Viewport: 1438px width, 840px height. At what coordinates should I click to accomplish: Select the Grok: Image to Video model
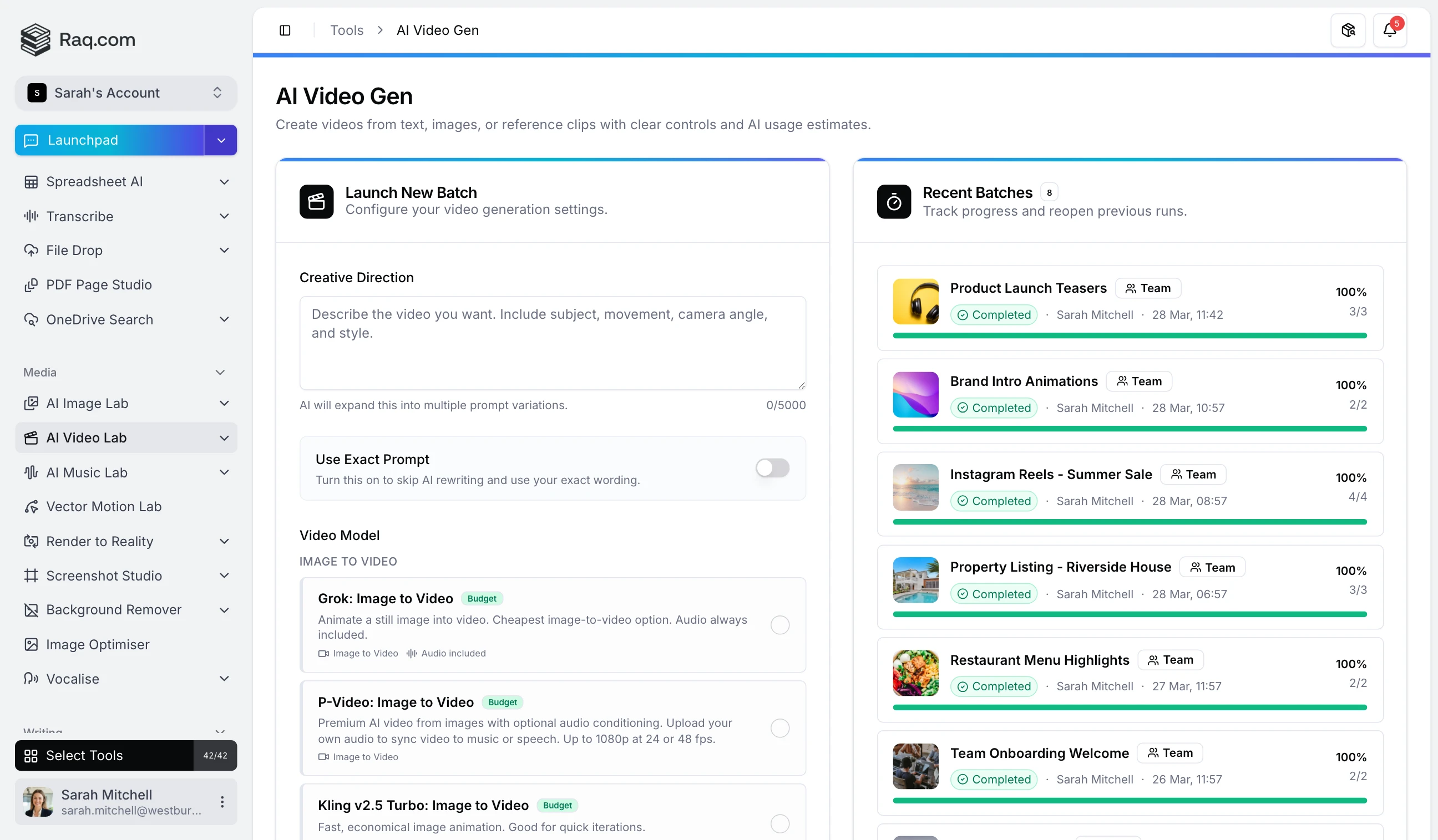pos(779,624)
